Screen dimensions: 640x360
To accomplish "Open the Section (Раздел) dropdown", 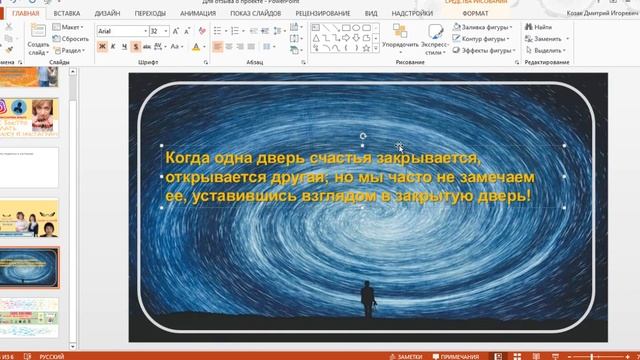I will [69, 51].
